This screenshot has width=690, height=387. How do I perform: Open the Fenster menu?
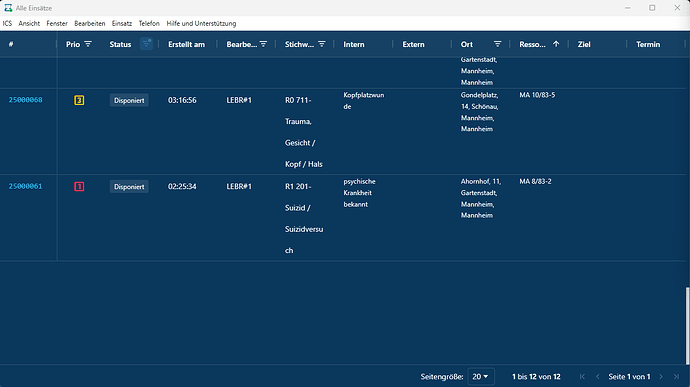[57, 23]
